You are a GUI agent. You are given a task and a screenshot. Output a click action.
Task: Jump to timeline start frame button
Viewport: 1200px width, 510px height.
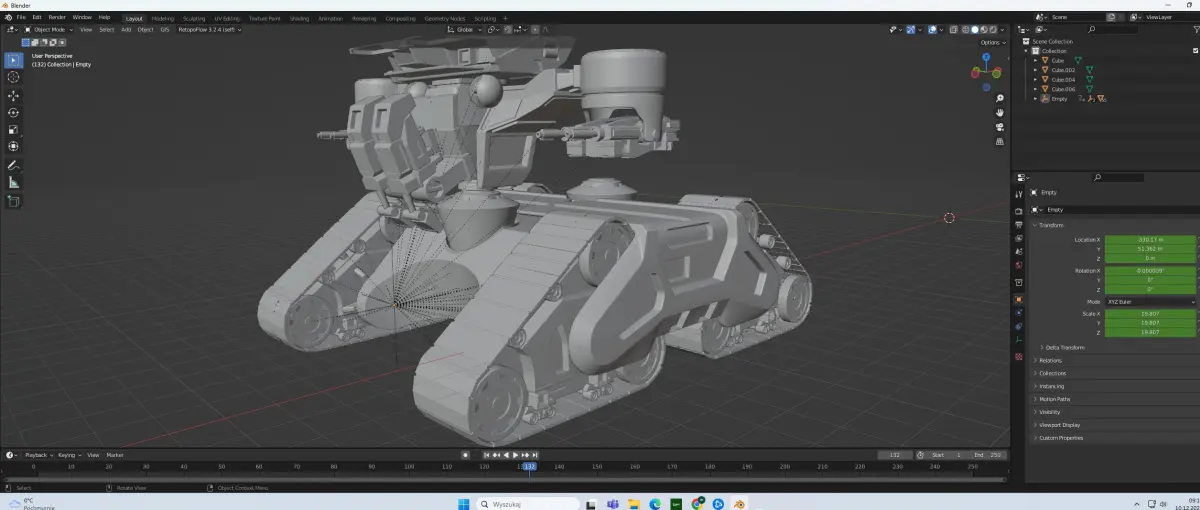click(x=487, y=455)
